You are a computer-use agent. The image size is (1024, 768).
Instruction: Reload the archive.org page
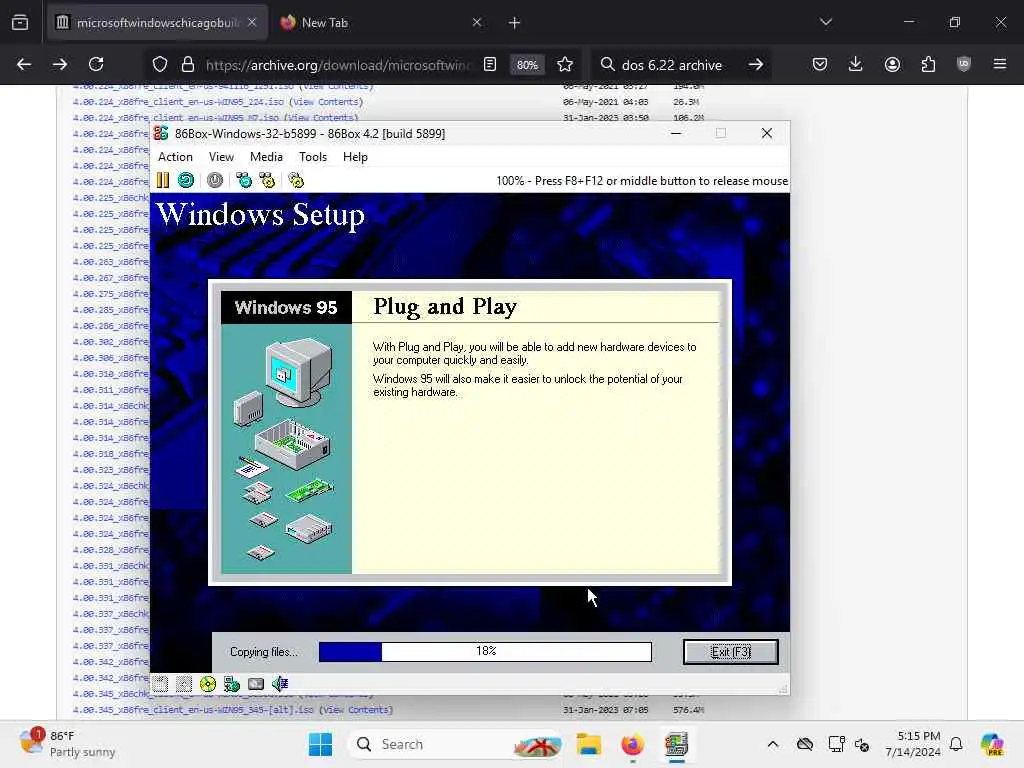tap(96, 65)
